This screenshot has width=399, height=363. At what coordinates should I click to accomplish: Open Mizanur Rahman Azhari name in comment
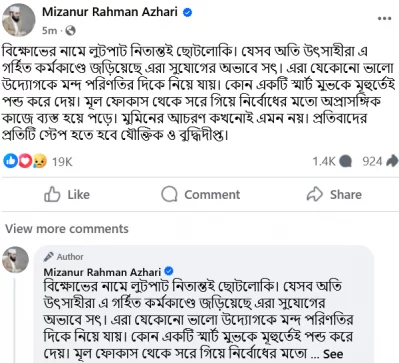click(102, 272)
